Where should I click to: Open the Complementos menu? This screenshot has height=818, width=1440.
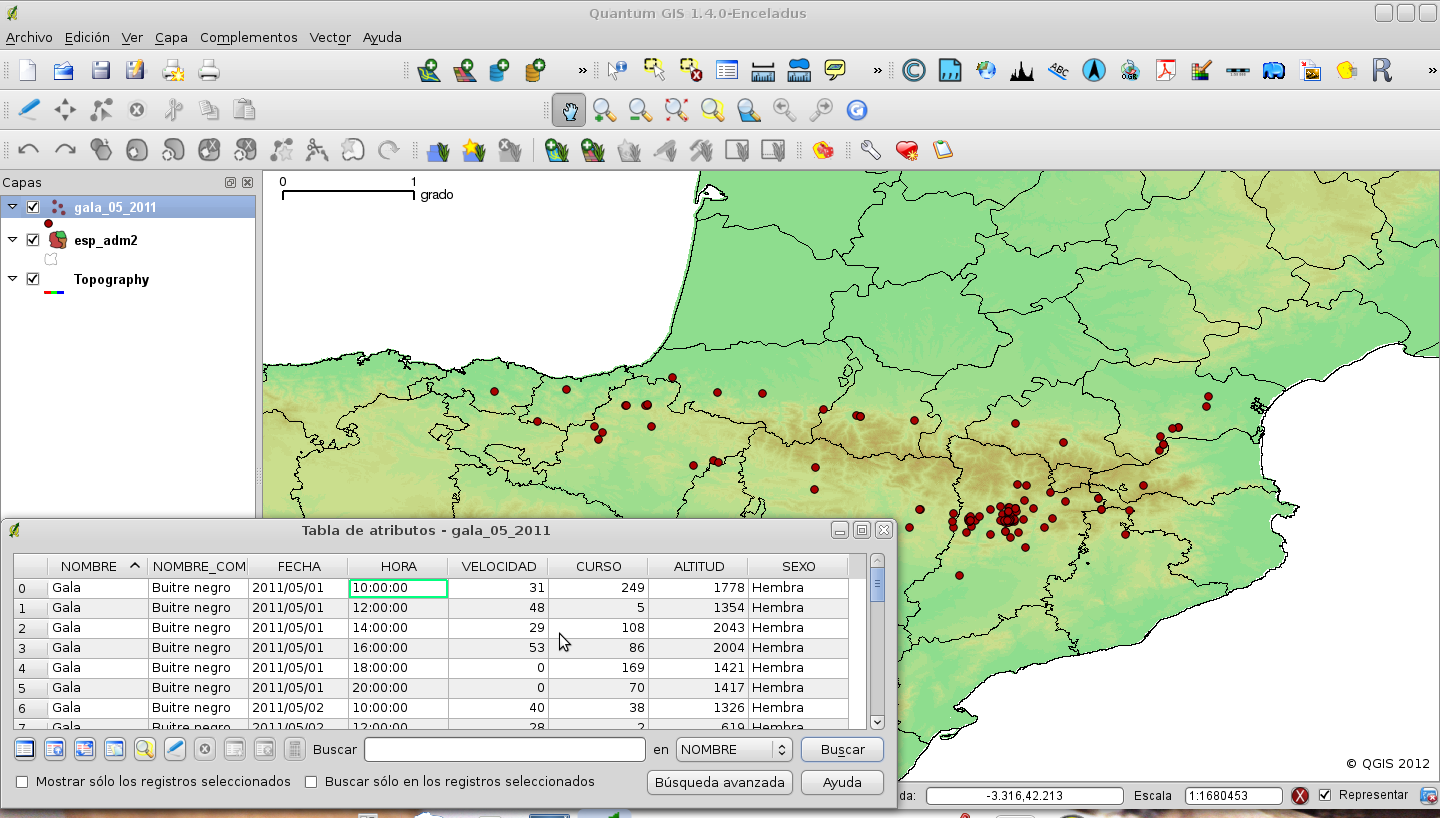(248, 37)
